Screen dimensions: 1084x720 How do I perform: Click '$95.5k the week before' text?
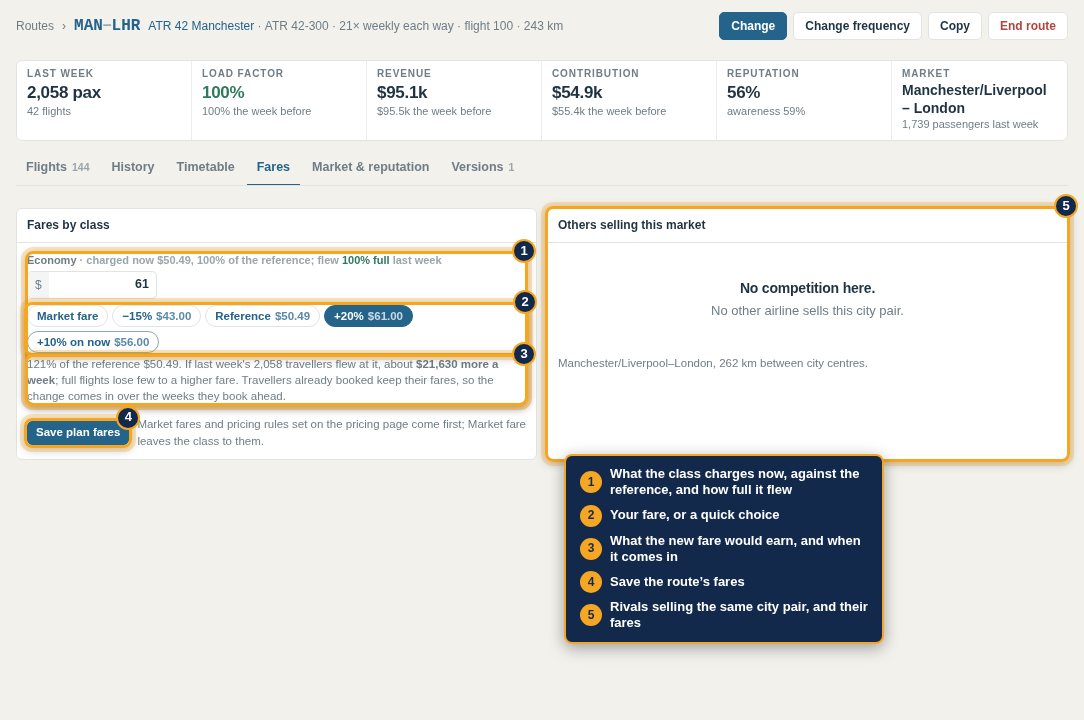433,111
